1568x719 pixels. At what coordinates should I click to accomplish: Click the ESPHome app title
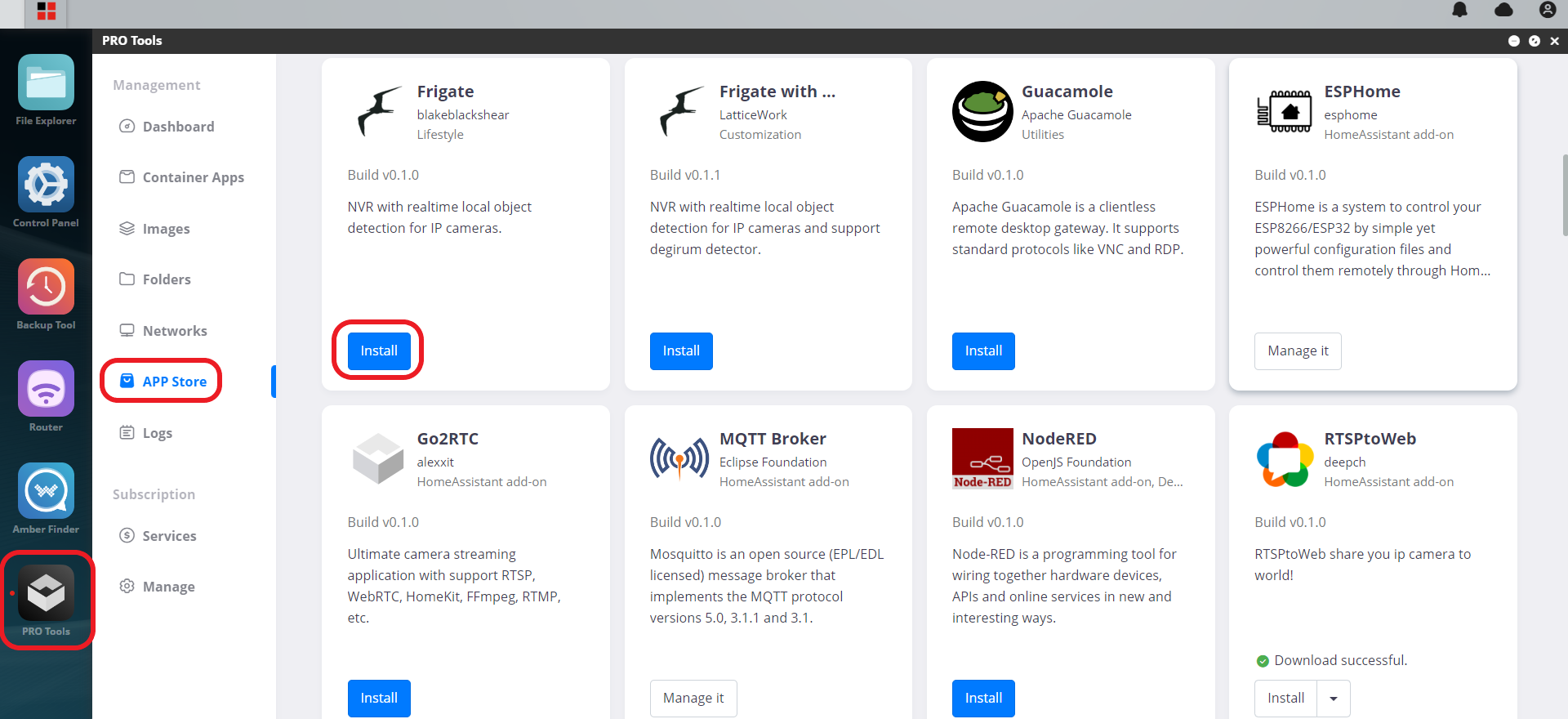[x=1362, y=92]
